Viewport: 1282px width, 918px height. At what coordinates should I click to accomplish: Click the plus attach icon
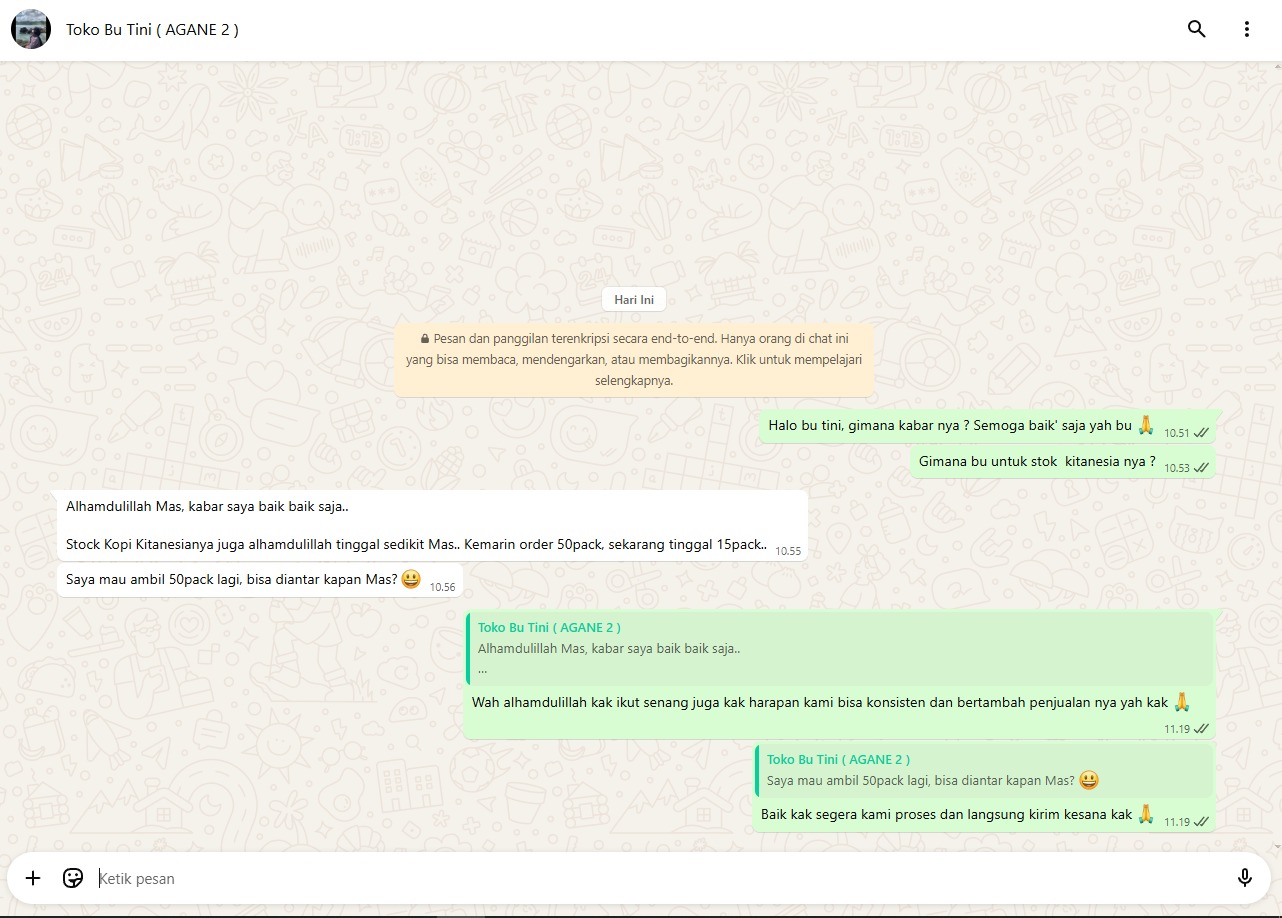click(33, 878)
